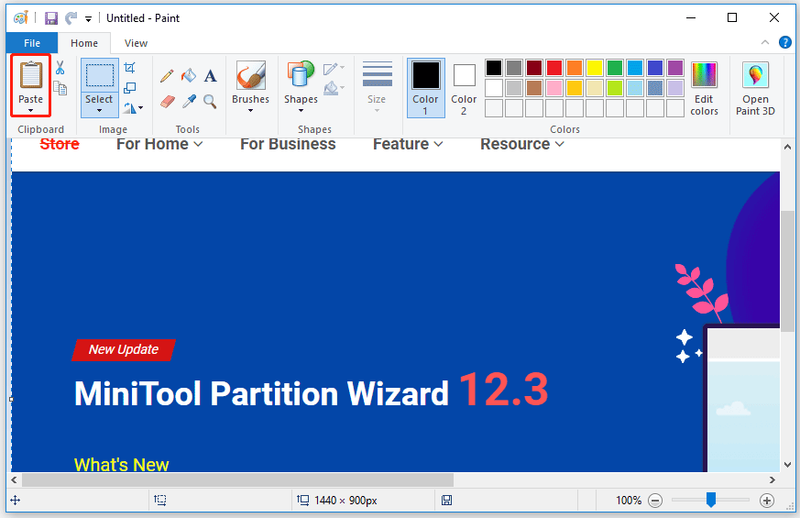The width and height of the screenshot is (800, 518).
Task: Click the New Update badge
Action: pyautogui.click(x=123, y=350)
